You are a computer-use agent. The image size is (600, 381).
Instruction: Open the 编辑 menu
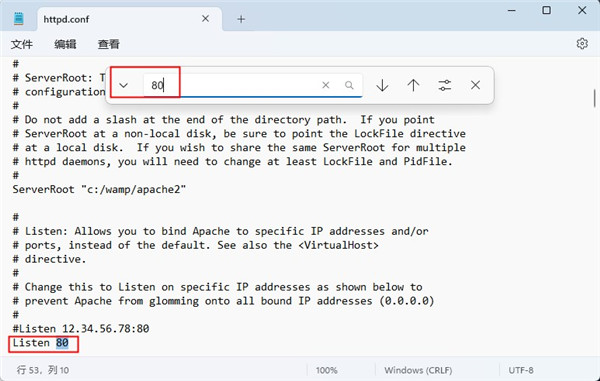(65, 44)
